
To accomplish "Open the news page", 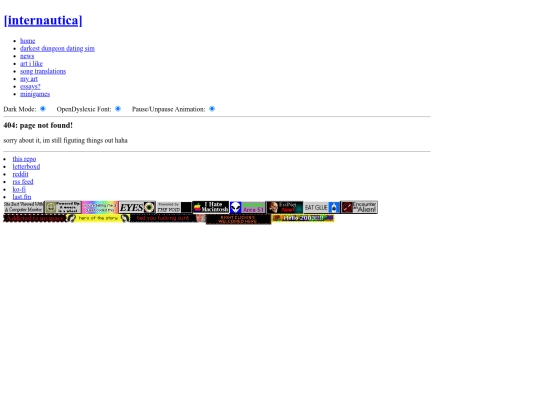I will (x=27, y=56).
